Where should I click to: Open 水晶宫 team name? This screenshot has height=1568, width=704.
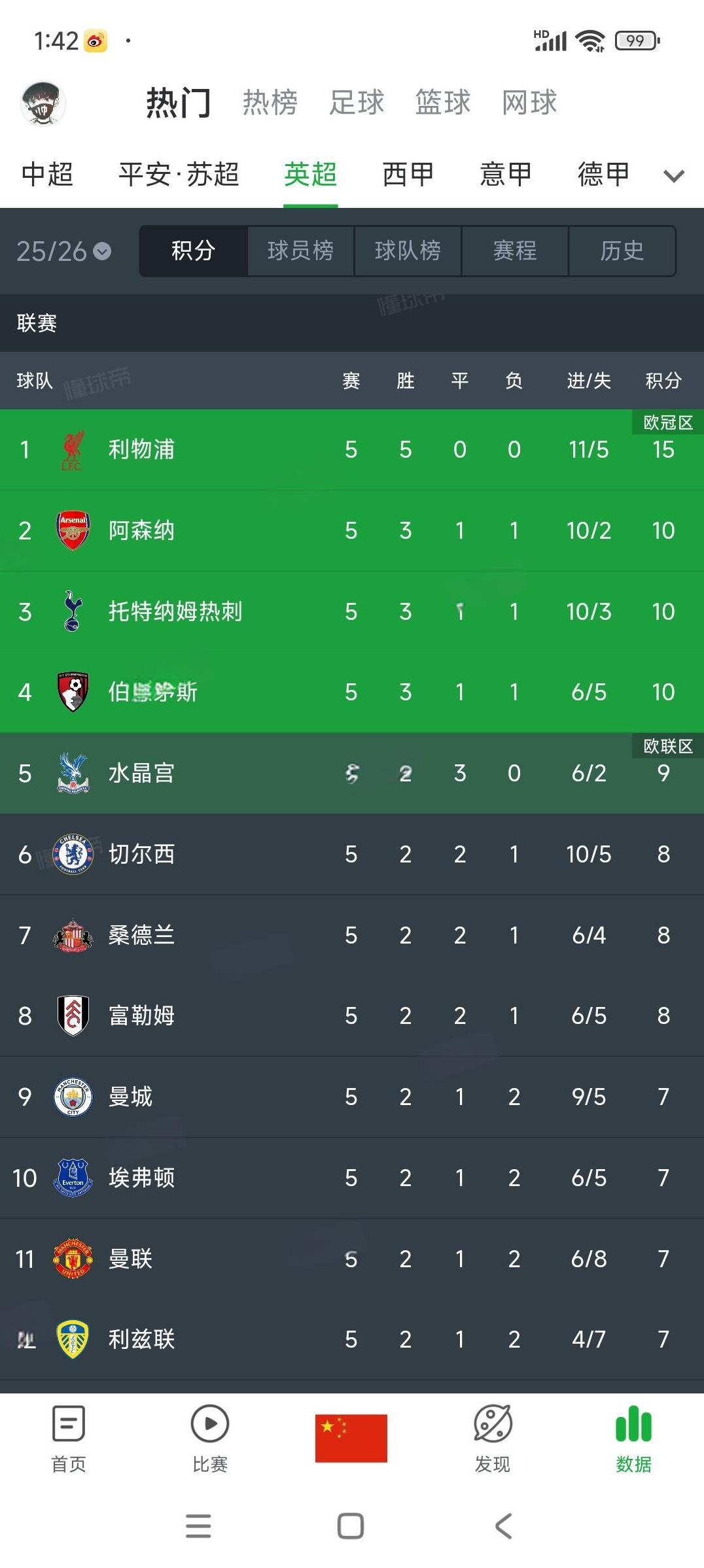[141, 773]
